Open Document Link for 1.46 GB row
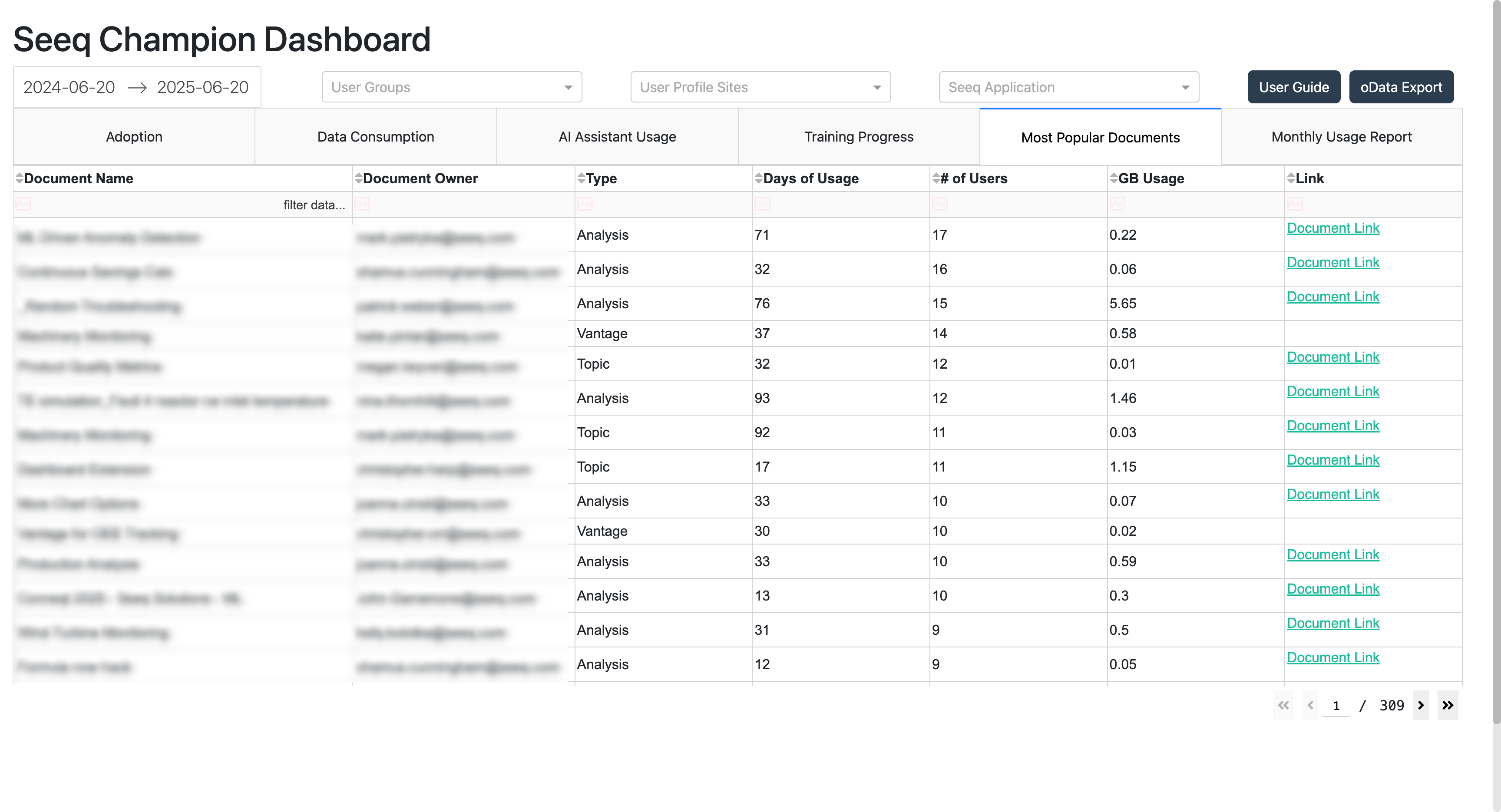This screenshot has width=1501, height=812. pyautogui.click(x=1332, y=392)
